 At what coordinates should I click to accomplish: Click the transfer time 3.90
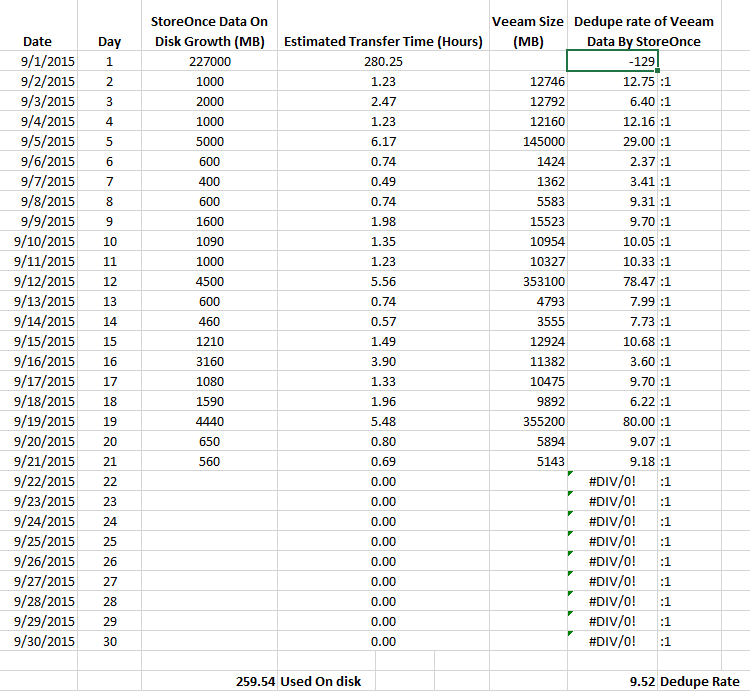(x=383, y=362)
